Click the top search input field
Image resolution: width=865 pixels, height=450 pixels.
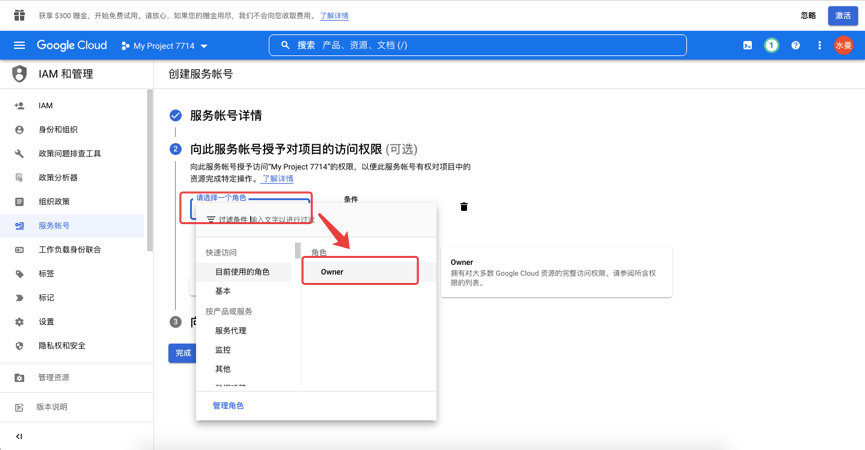[478, 45]
